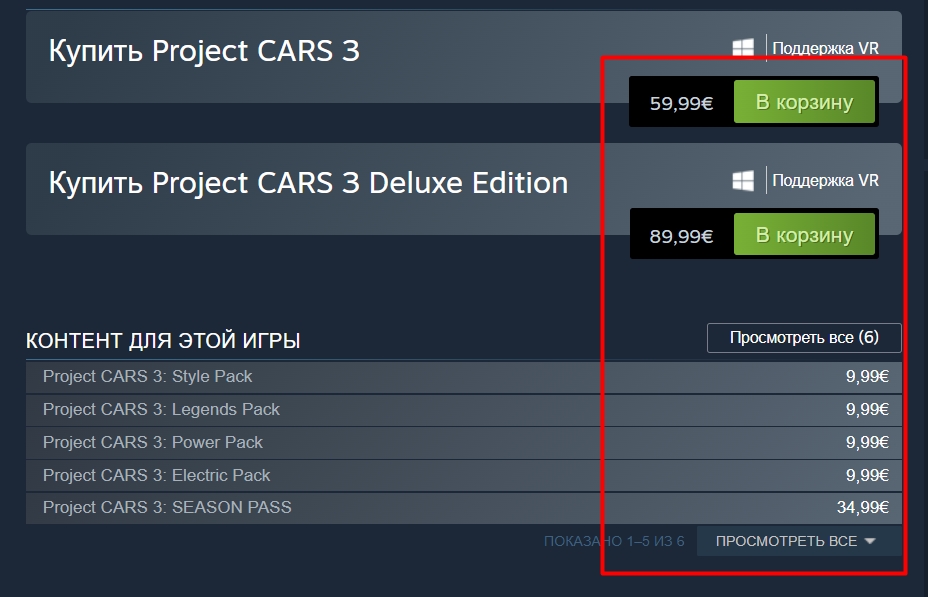Screen dimensions: 928x597
Task: Add Project CARS 3 to cart
Action: pos(804,102)
